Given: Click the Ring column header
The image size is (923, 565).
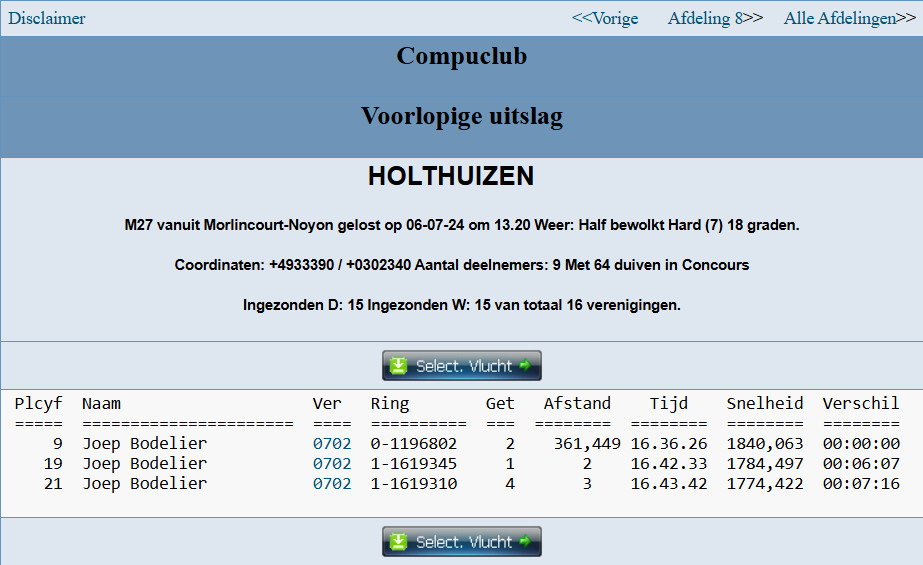Looking at the screenshot, I should point(390,404).
